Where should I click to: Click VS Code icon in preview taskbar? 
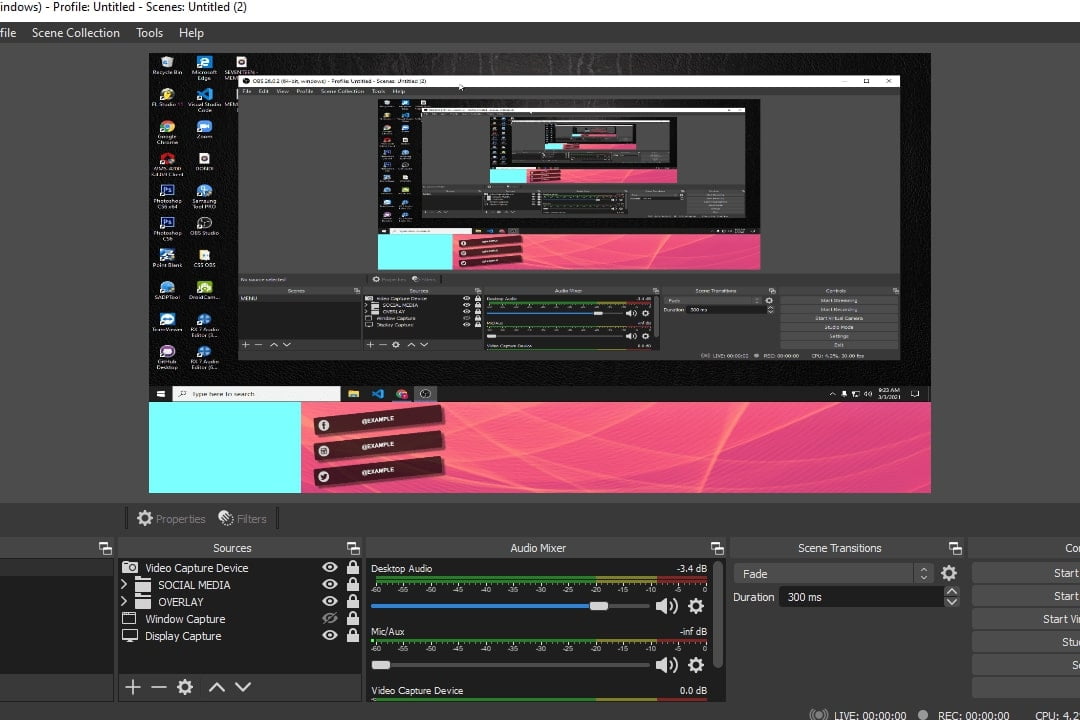[x=377, y=394]
